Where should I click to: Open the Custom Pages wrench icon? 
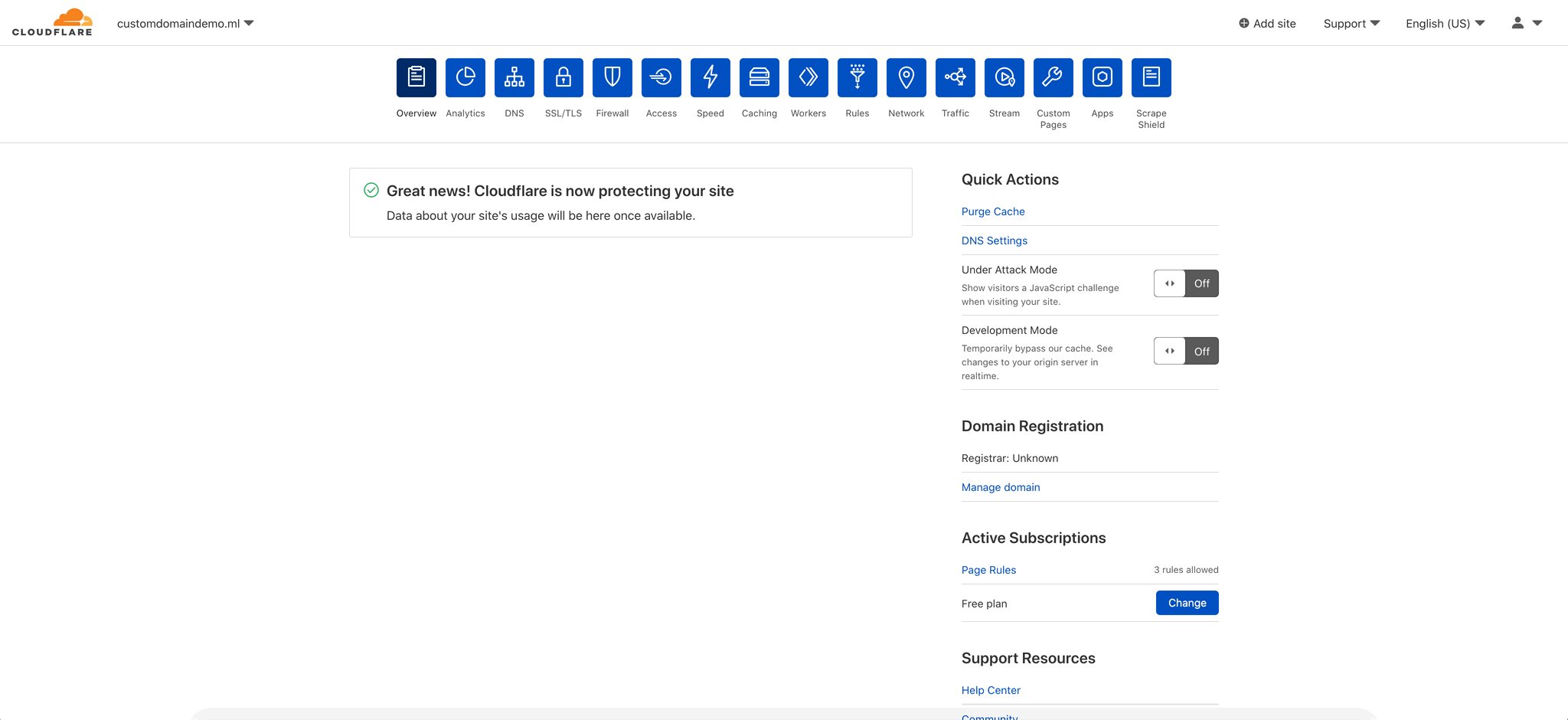[x=1053, y=77]
